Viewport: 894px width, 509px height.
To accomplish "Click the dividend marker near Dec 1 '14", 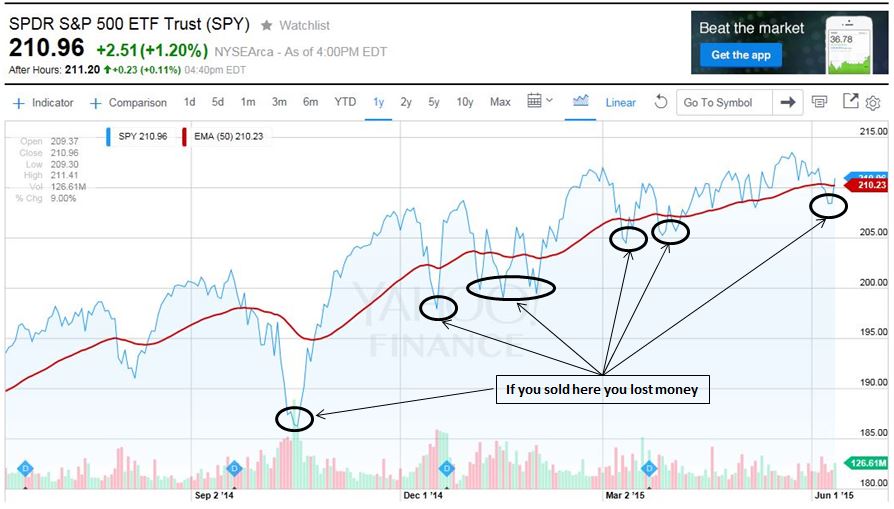I will [x=447, y=468].
